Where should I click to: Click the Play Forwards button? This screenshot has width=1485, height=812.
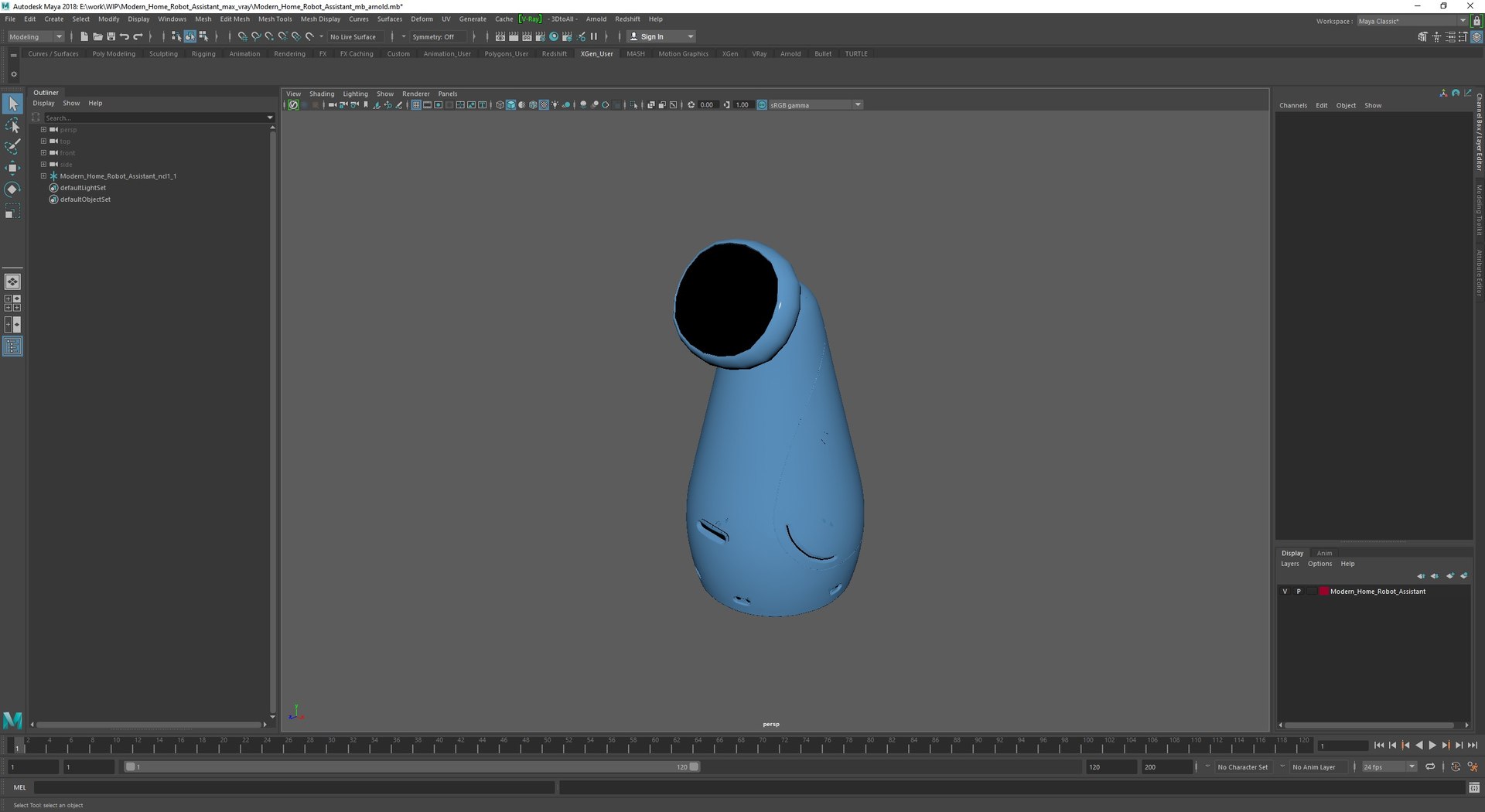pos(1432,745)
